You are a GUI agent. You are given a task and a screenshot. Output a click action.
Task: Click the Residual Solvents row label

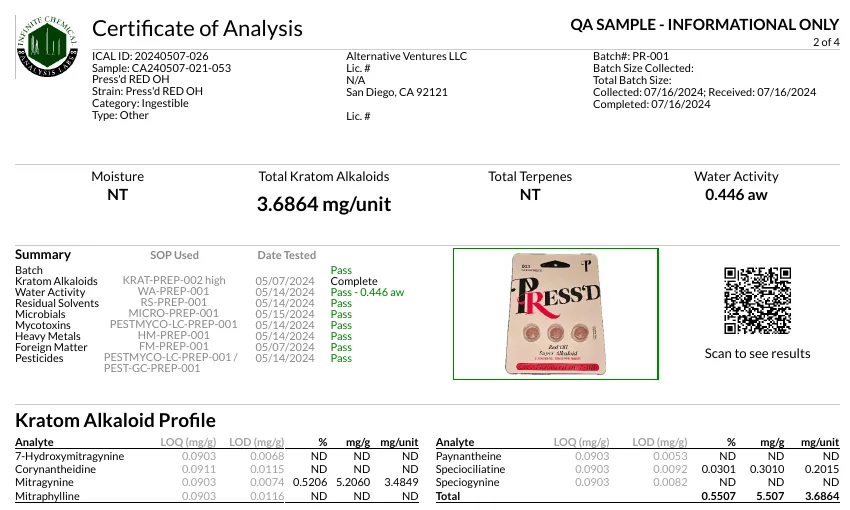(57, 303)
